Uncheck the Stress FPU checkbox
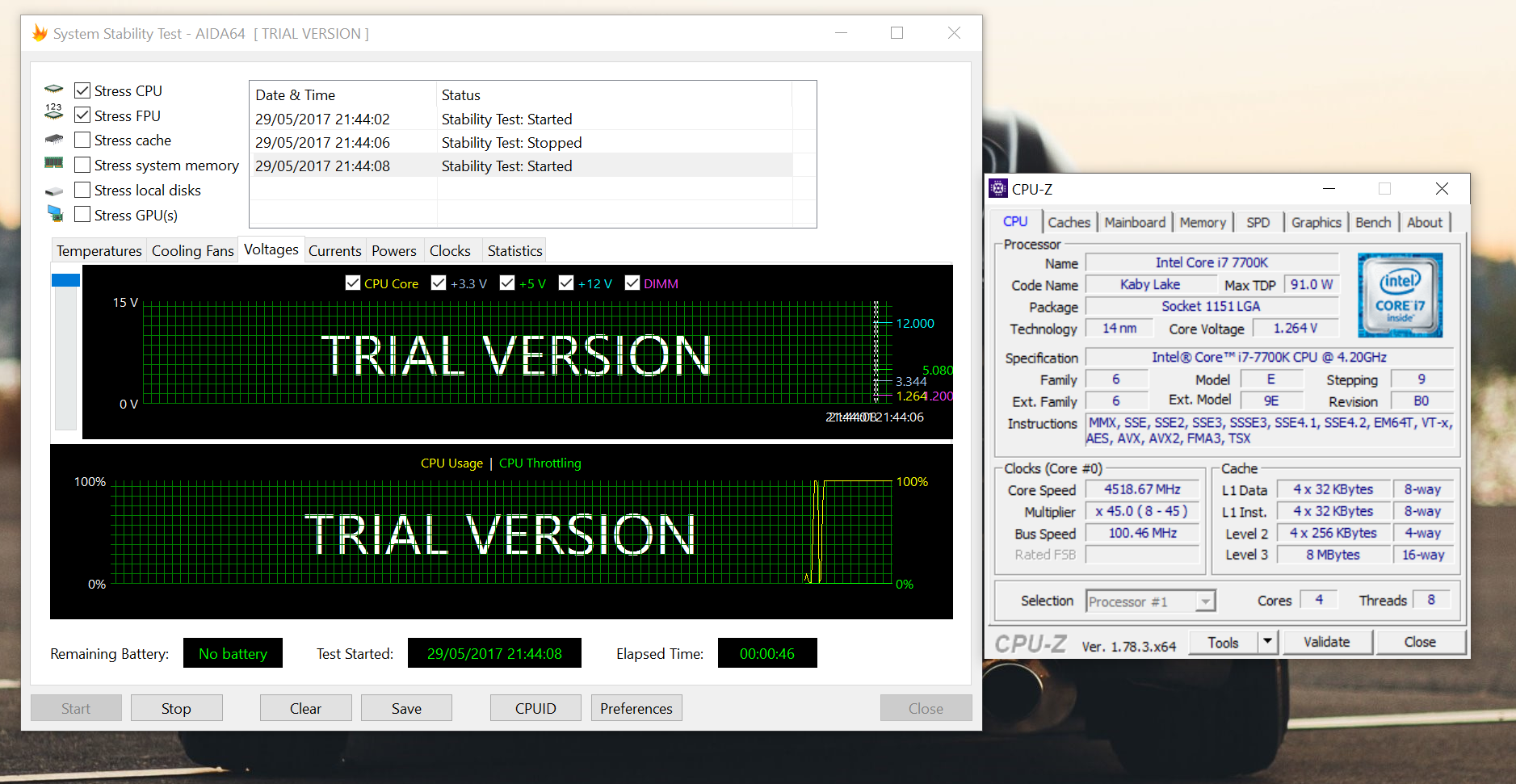 point(82,115)
